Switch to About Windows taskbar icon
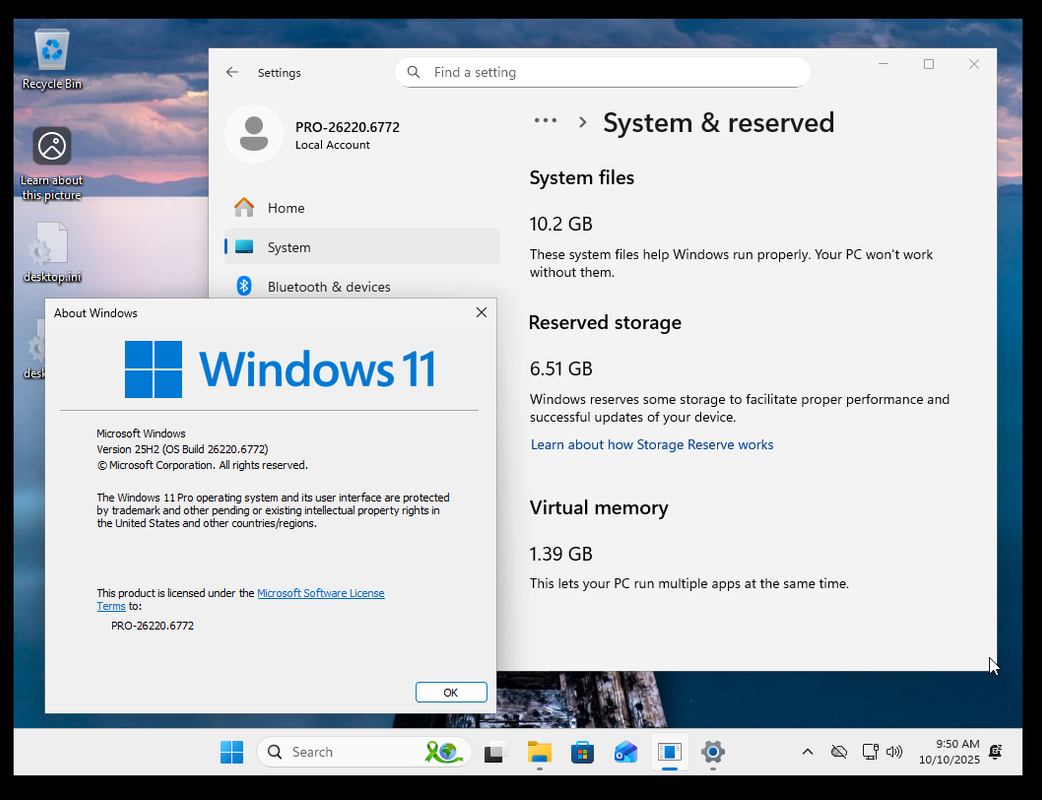The width and height of the screenshot is (1042, 800). (x=670, y=752)
